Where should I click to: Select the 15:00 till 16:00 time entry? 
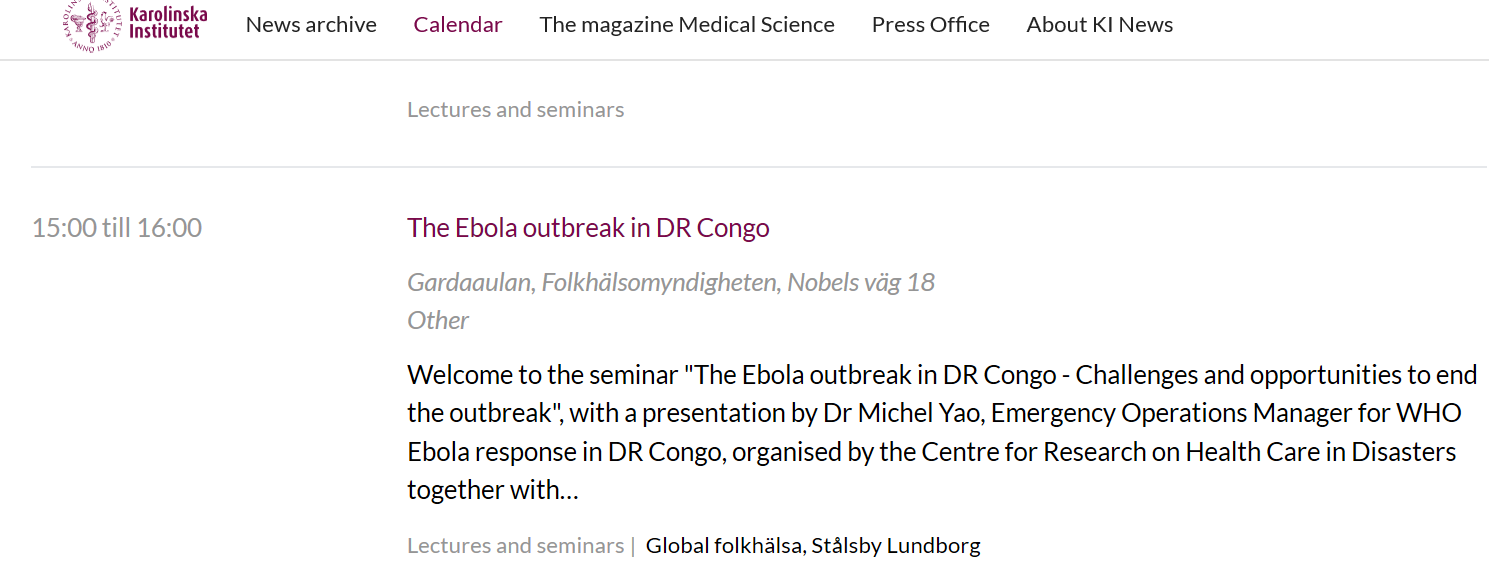point(117,228)
